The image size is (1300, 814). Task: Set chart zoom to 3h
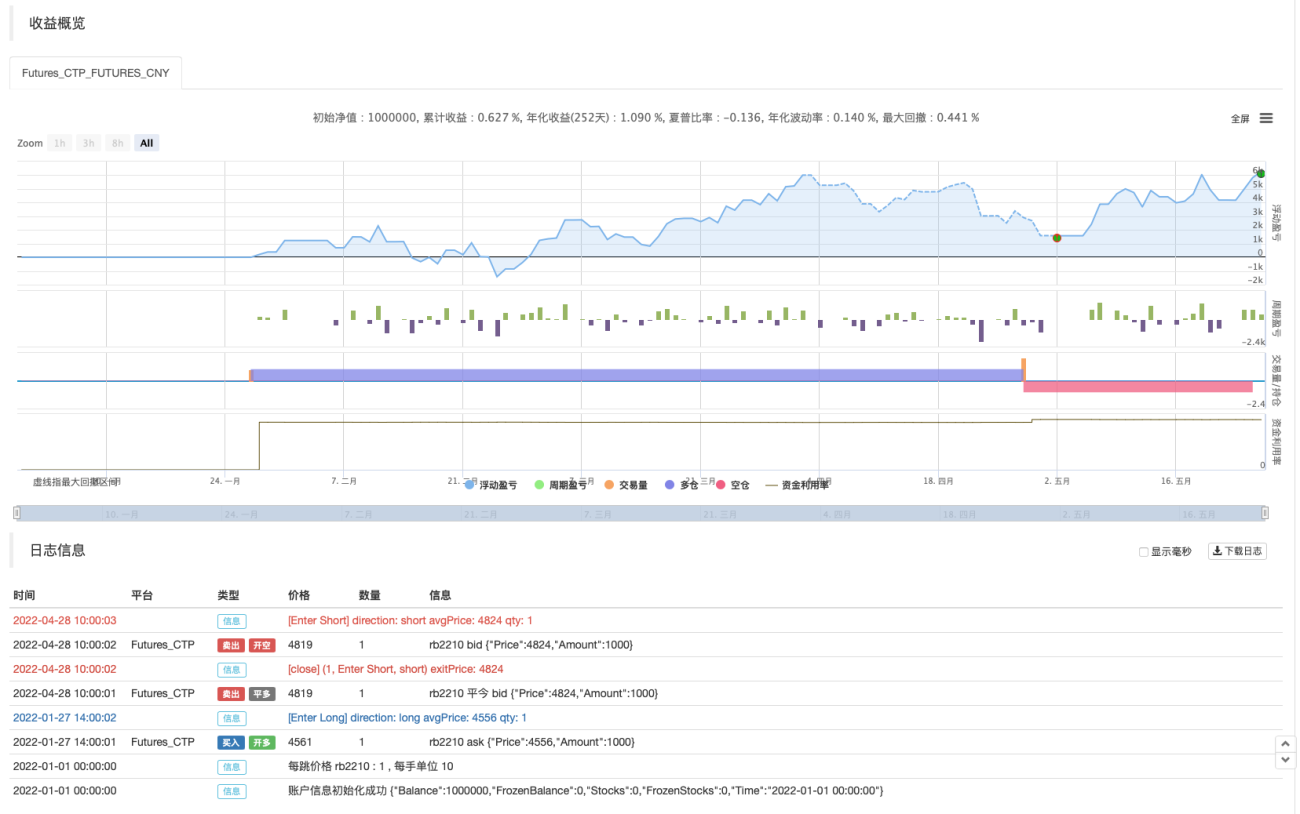pyautogui.click(x=89, y=143)
